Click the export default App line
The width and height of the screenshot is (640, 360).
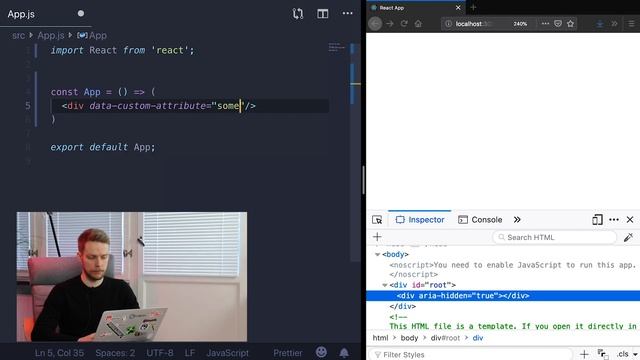click(x=103, y=147)
